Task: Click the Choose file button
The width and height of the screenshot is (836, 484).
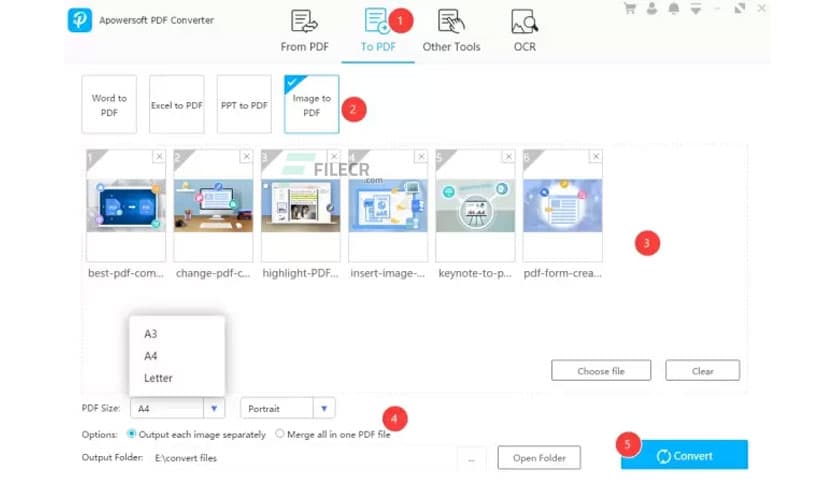Action: click(601, 370)
